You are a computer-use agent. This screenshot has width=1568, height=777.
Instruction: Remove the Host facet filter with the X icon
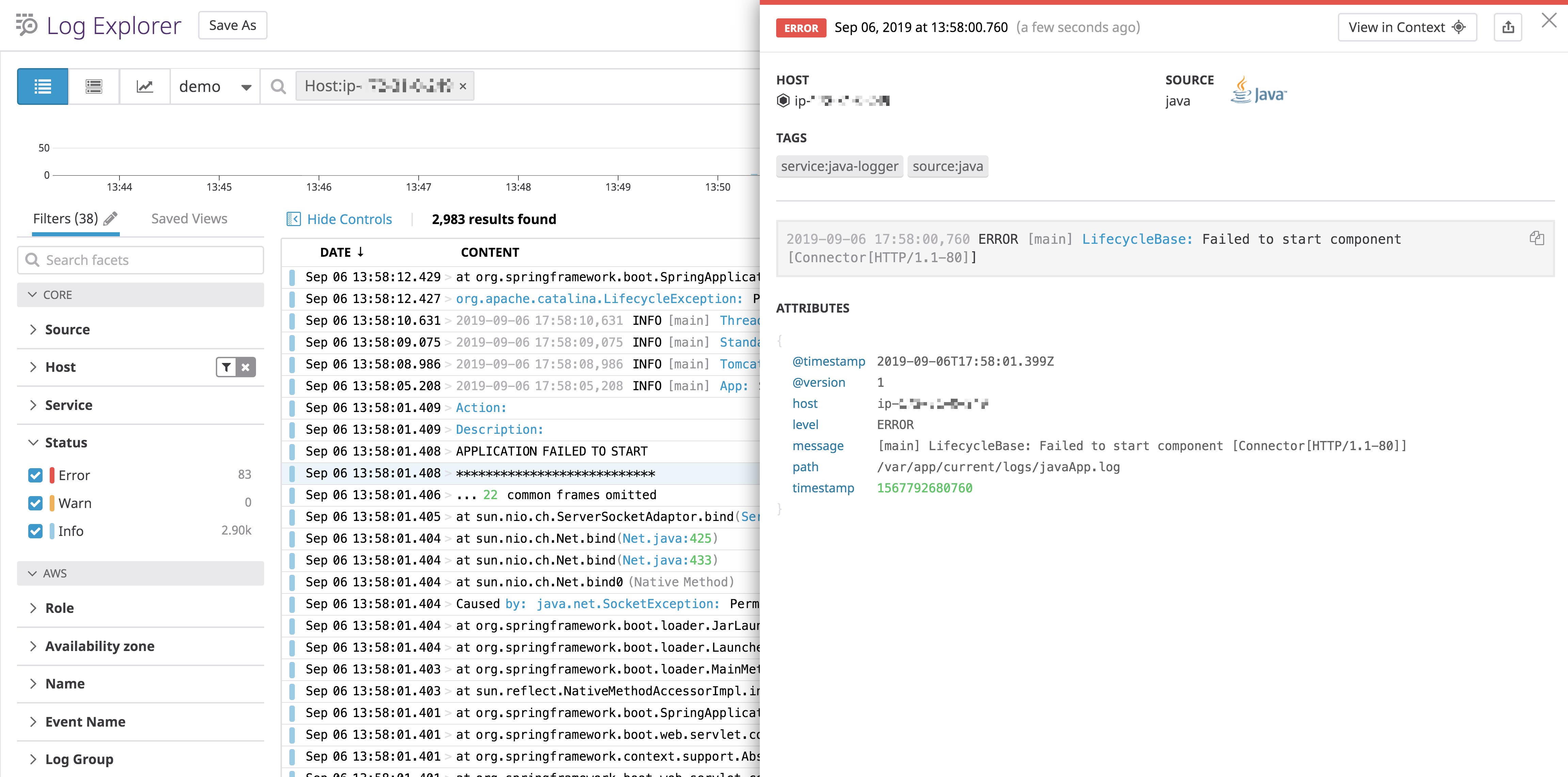245,367
